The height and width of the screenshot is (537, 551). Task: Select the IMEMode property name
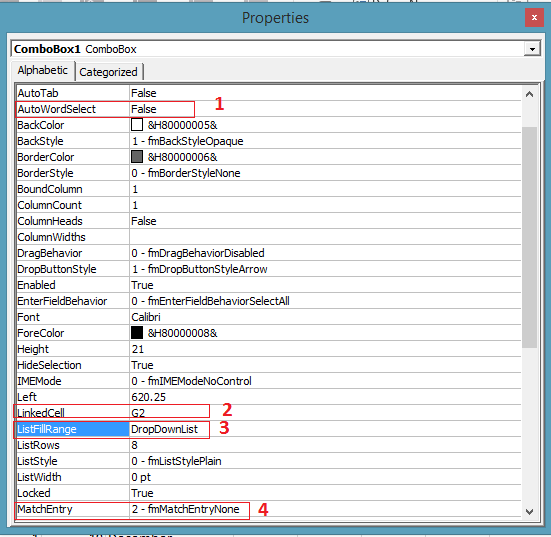[x=39, y=381]
